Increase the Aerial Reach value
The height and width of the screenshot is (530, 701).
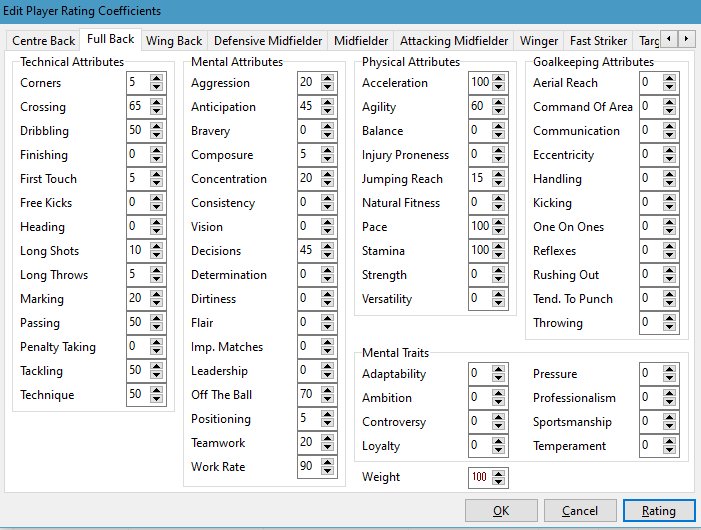[x=669, y=78]
